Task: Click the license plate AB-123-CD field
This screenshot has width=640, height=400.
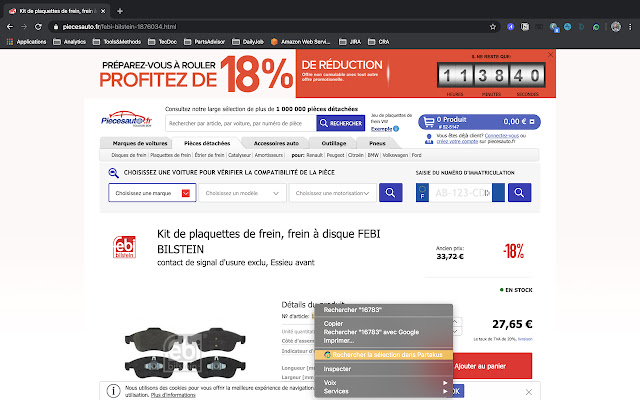Action: click(460, 193)
